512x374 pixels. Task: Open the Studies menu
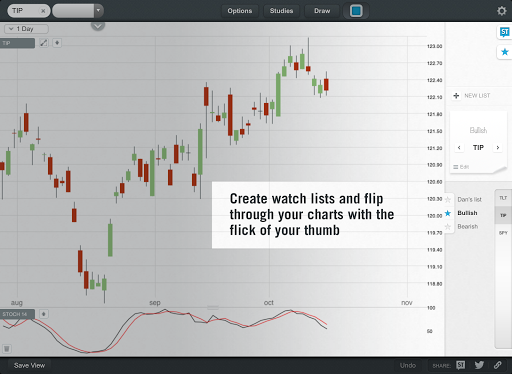tap(281, 11)
